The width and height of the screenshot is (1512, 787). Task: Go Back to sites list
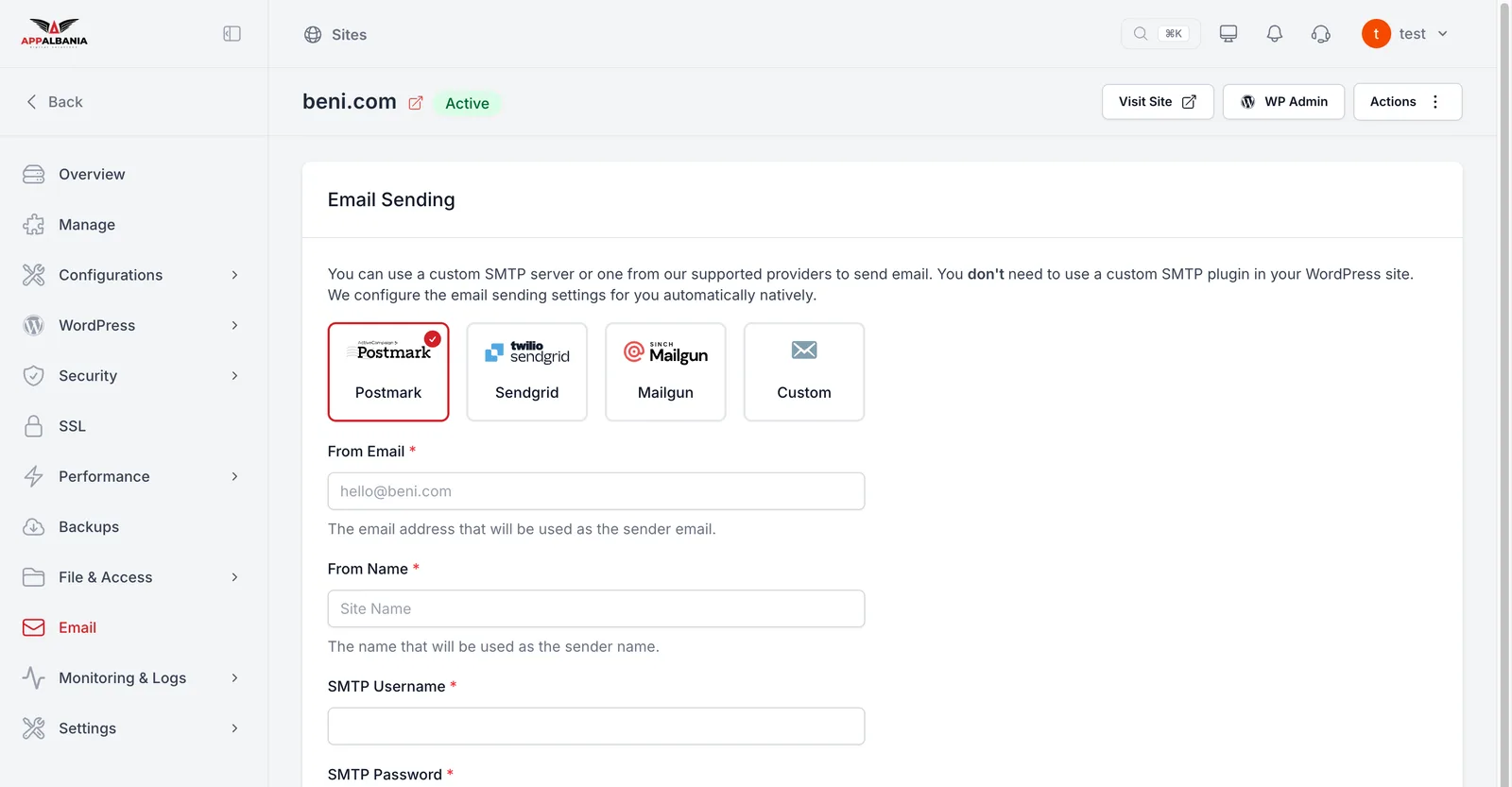pyautogui.click(x=54, y=102)
